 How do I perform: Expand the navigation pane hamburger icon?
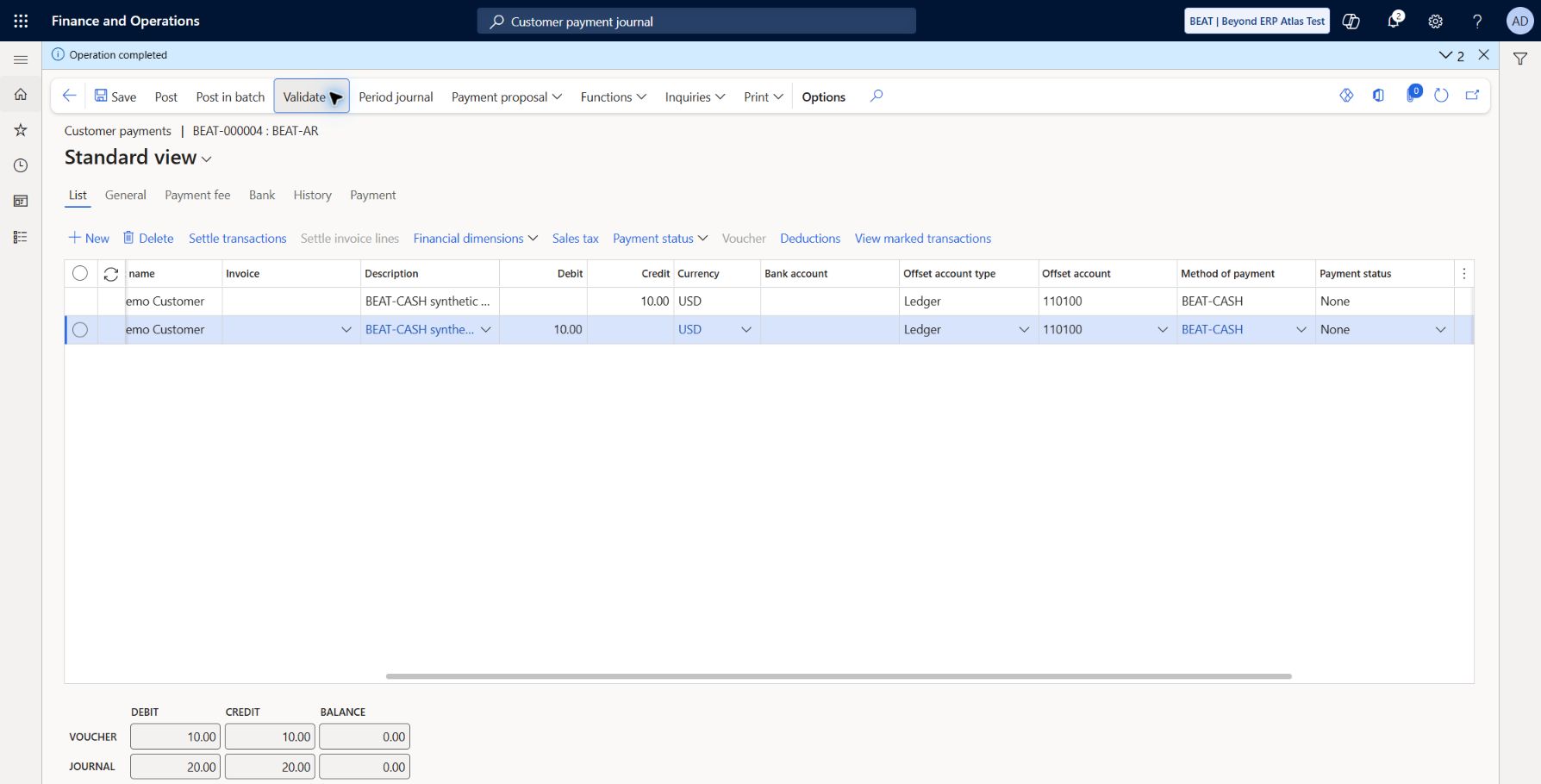point(21,59)
